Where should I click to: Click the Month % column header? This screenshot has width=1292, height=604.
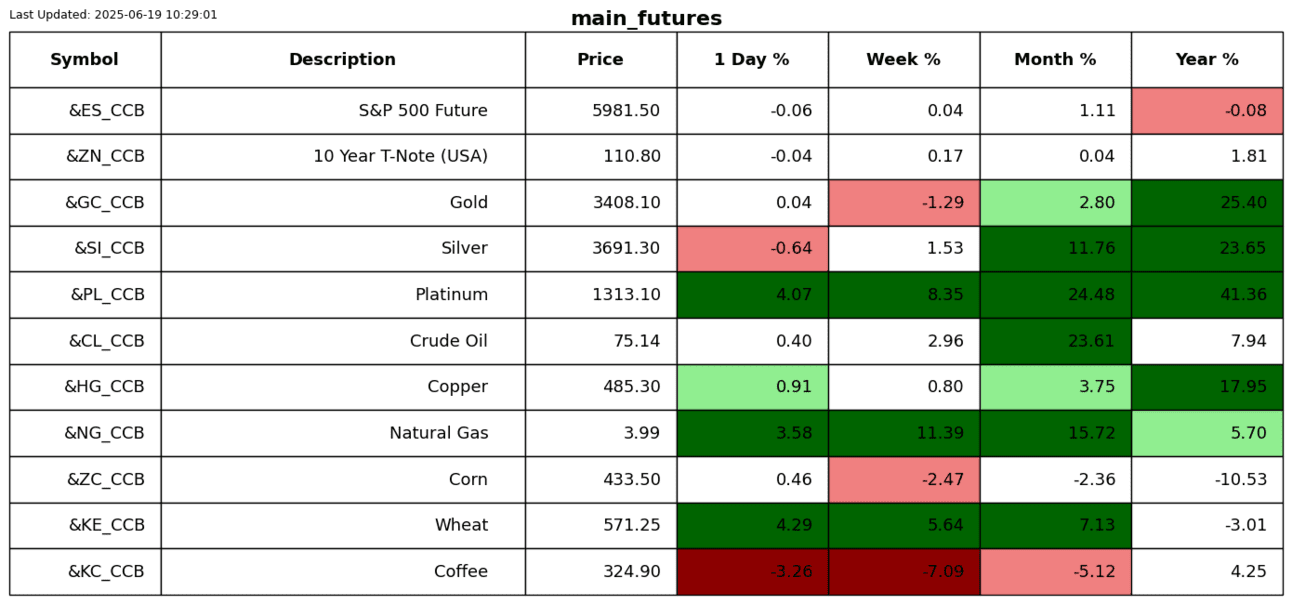[1055, 60]
